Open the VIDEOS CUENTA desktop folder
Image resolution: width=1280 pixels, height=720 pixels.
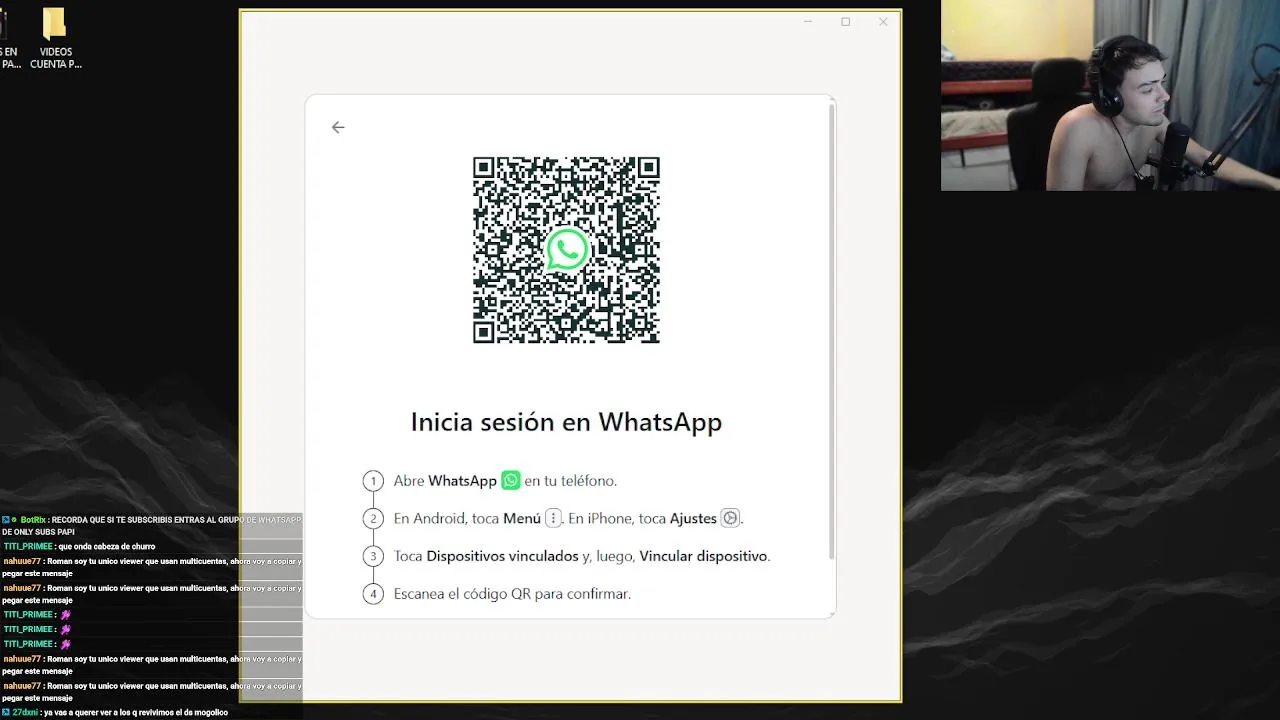click(x=55, y=38)
